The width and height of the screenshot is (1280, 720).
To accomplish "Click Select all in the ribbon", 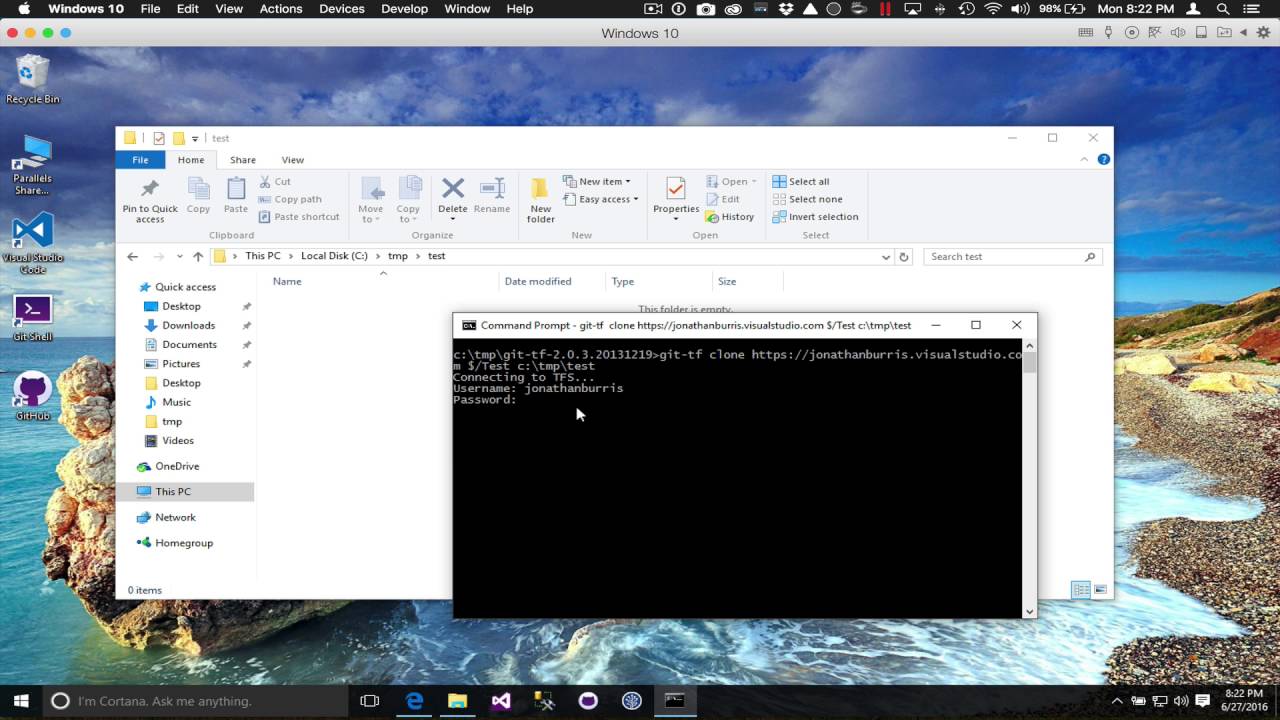I will pyautogui.click(x=800, y=182).
